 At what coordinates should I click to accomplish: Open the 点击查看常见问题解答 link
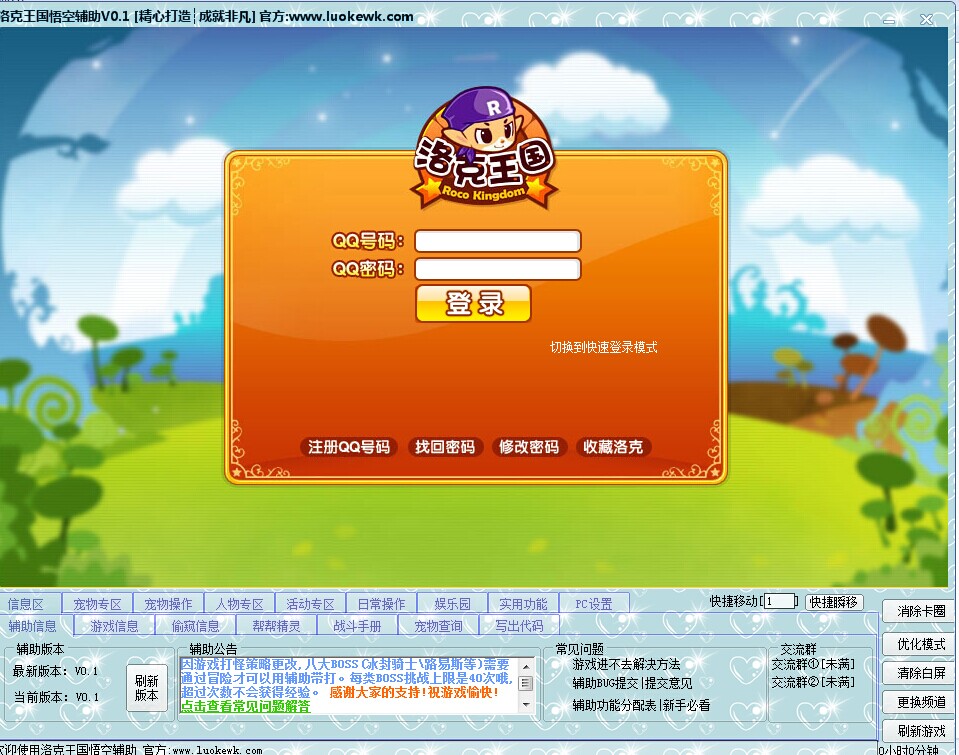tap(245, 706)
